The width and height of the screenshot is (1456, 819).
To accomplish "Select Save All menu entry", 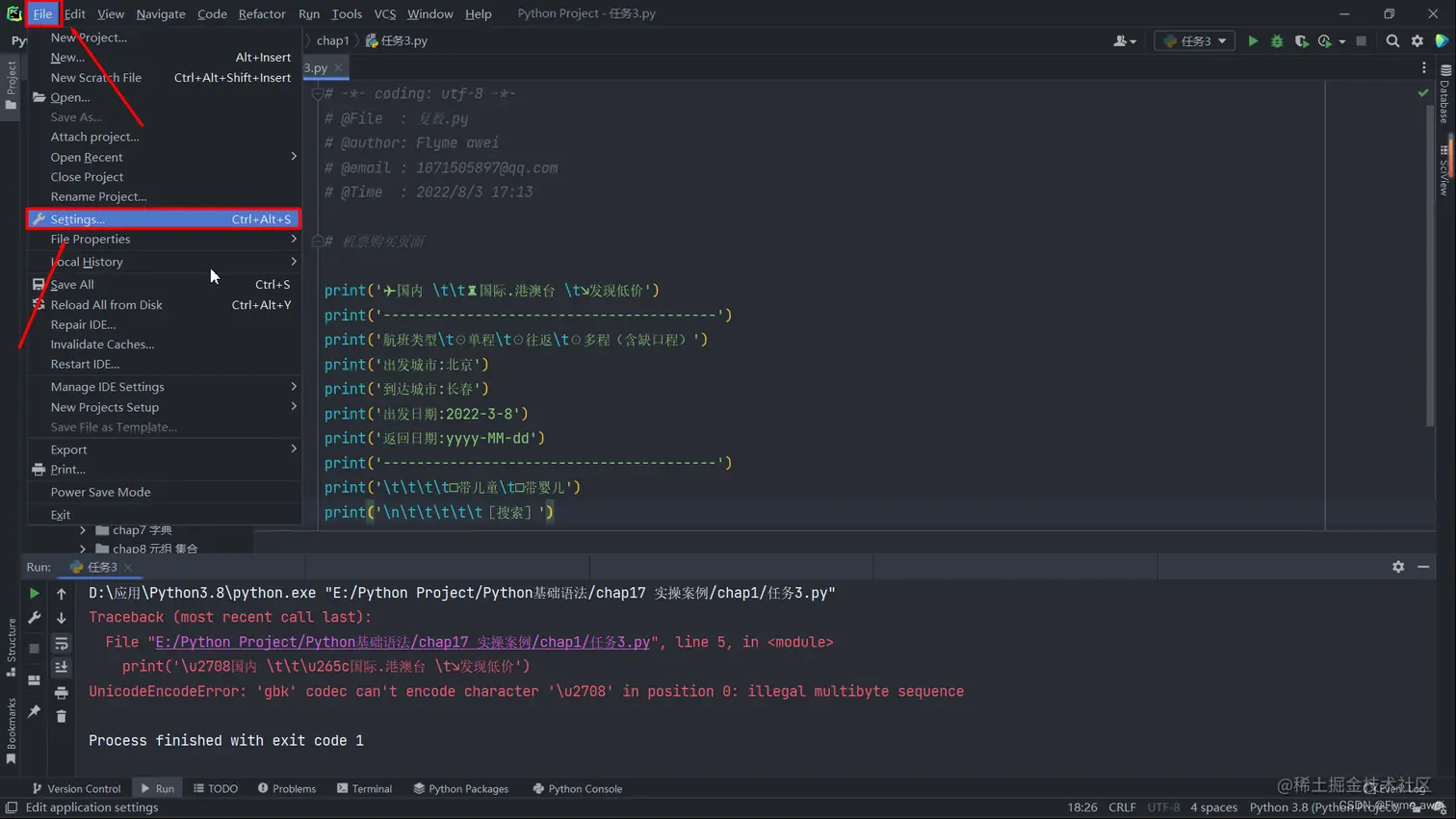I will coord(164,285).
